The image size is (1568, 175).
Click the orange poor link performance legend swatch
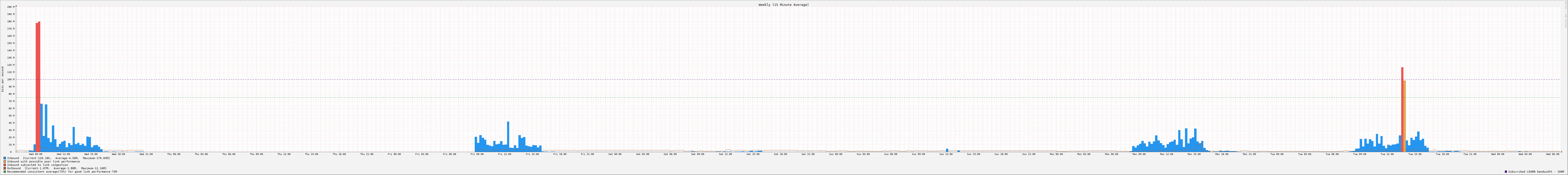coord(5,162)
